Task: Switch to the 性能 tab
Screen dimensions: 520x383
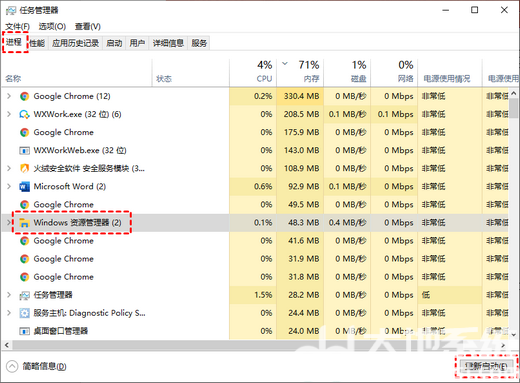Action: 37,43
